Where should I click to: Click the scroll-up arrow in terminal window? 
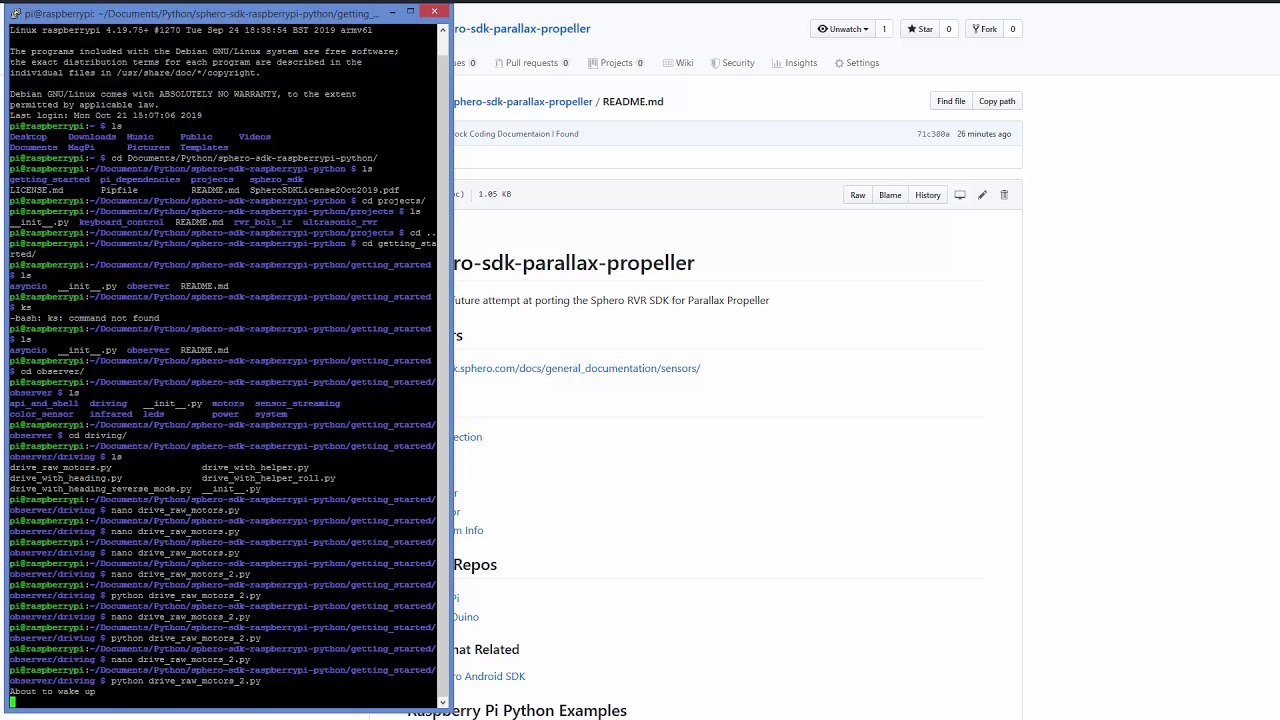click(442, 29)
